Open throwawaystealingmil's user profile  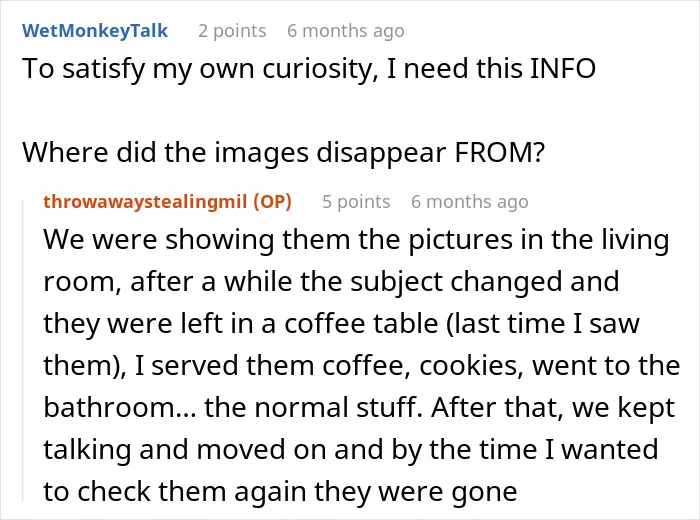pos(145,202)
